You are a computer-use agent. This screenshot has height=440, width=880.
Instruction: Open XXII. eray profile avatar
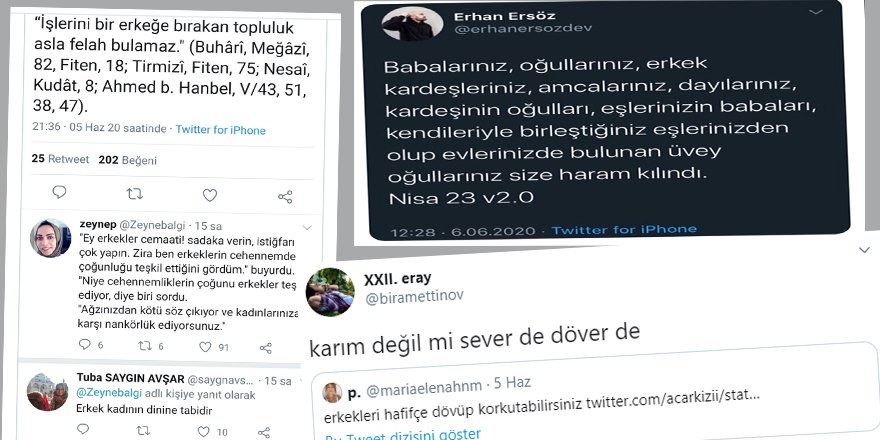[x=330, y=292]
